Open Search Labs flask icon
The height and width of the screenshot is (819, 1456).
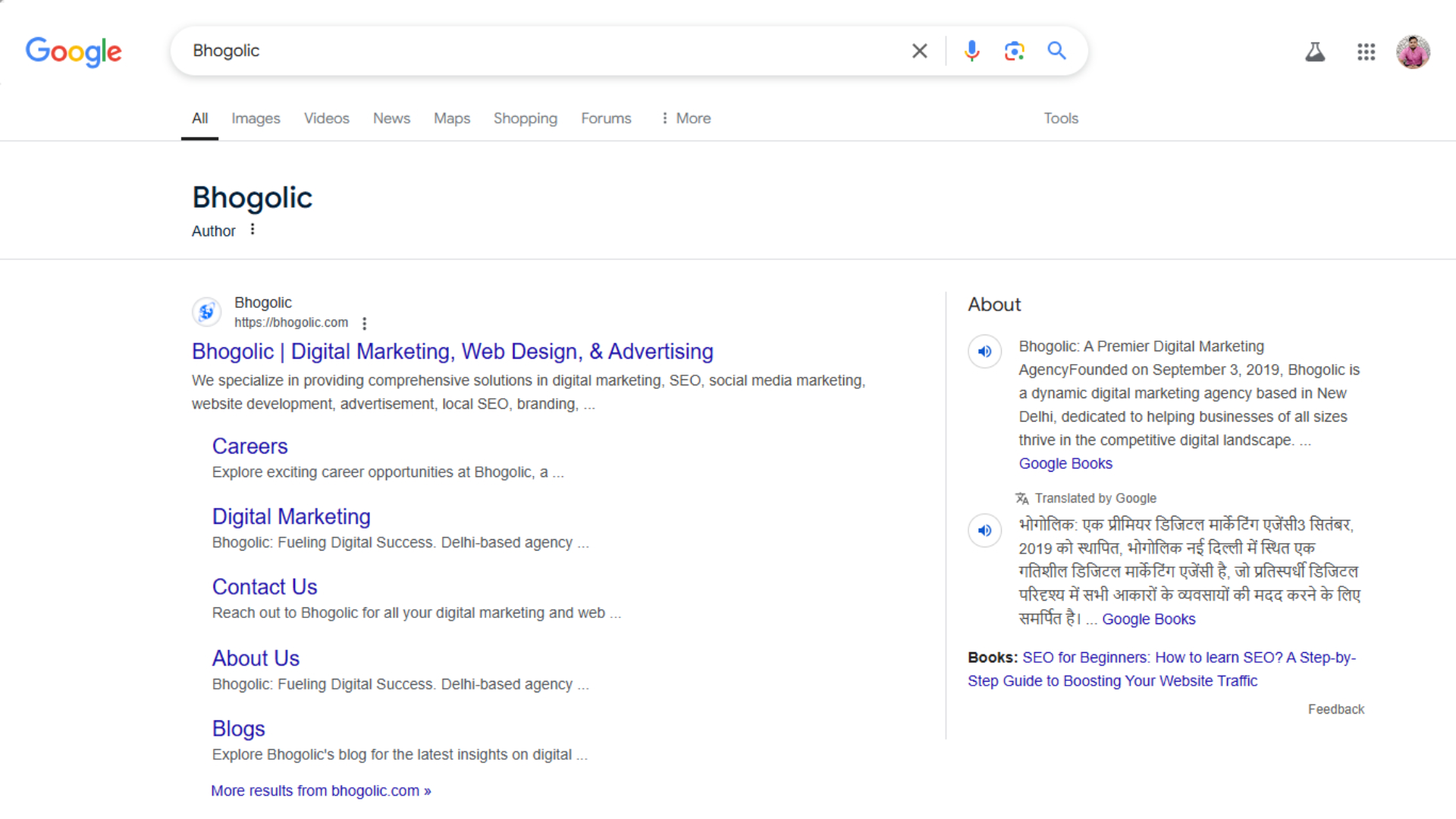[x=1315, y=52]
